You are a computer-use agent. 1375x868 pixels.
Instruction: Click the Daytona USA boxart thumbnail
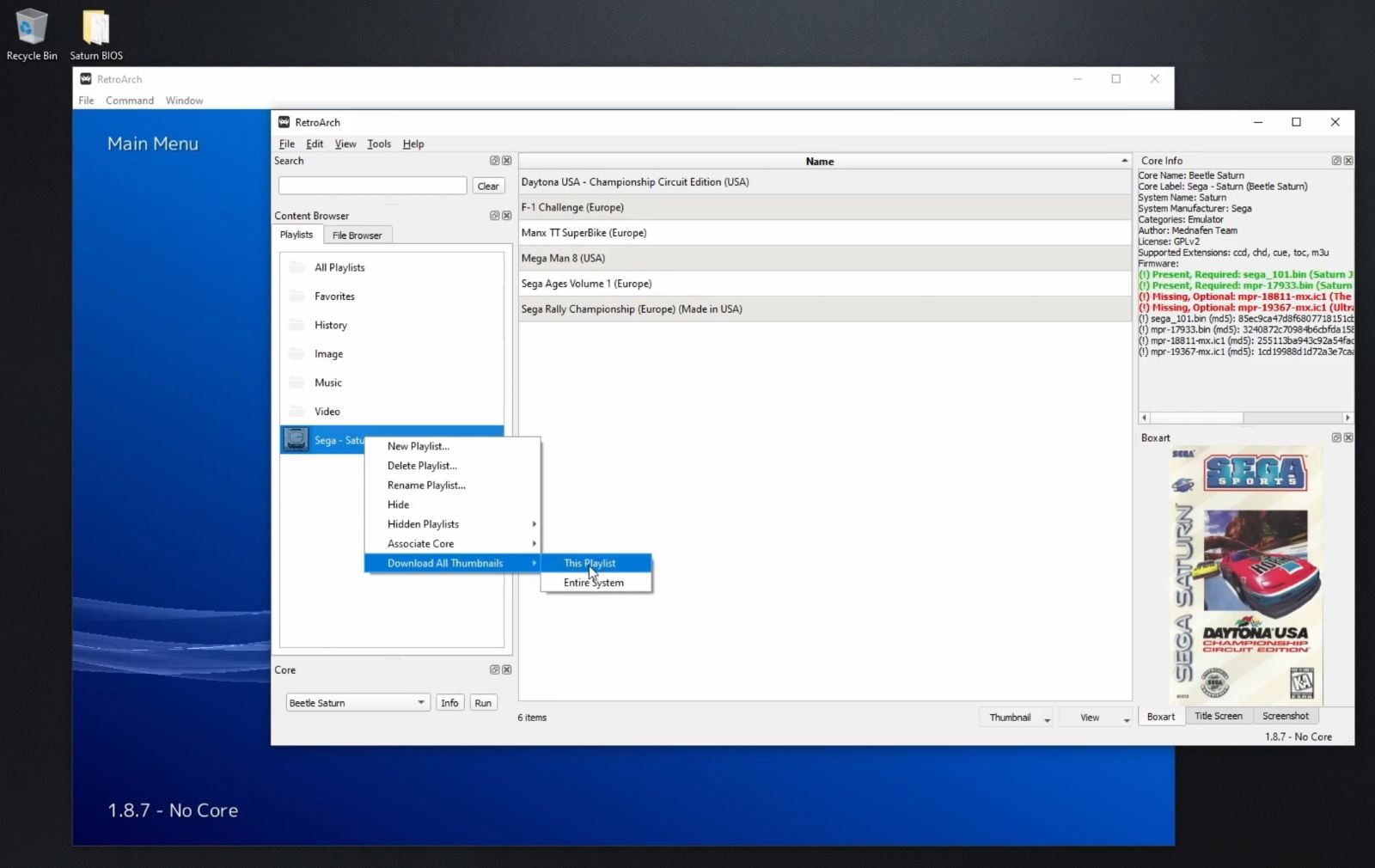[x=1246, y=576]
